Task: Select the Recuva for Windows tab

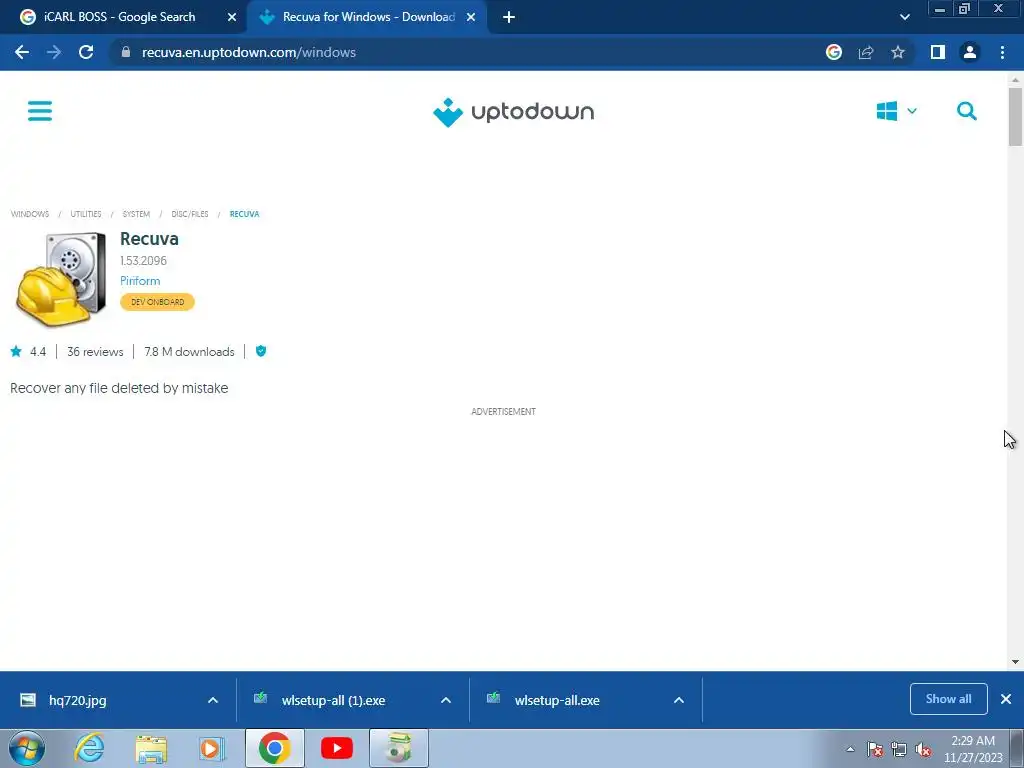Action: [x=368, y=17]
